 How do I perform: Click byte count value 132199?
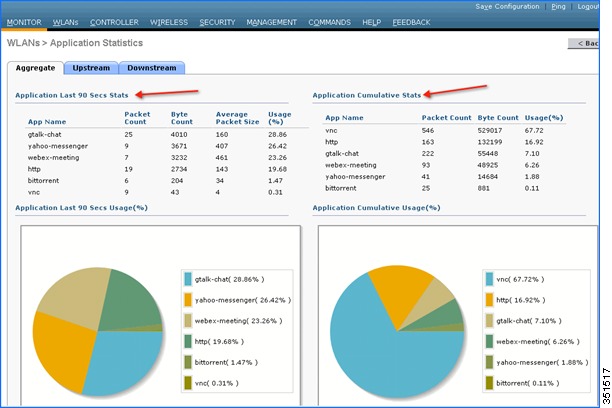[490, 142]
